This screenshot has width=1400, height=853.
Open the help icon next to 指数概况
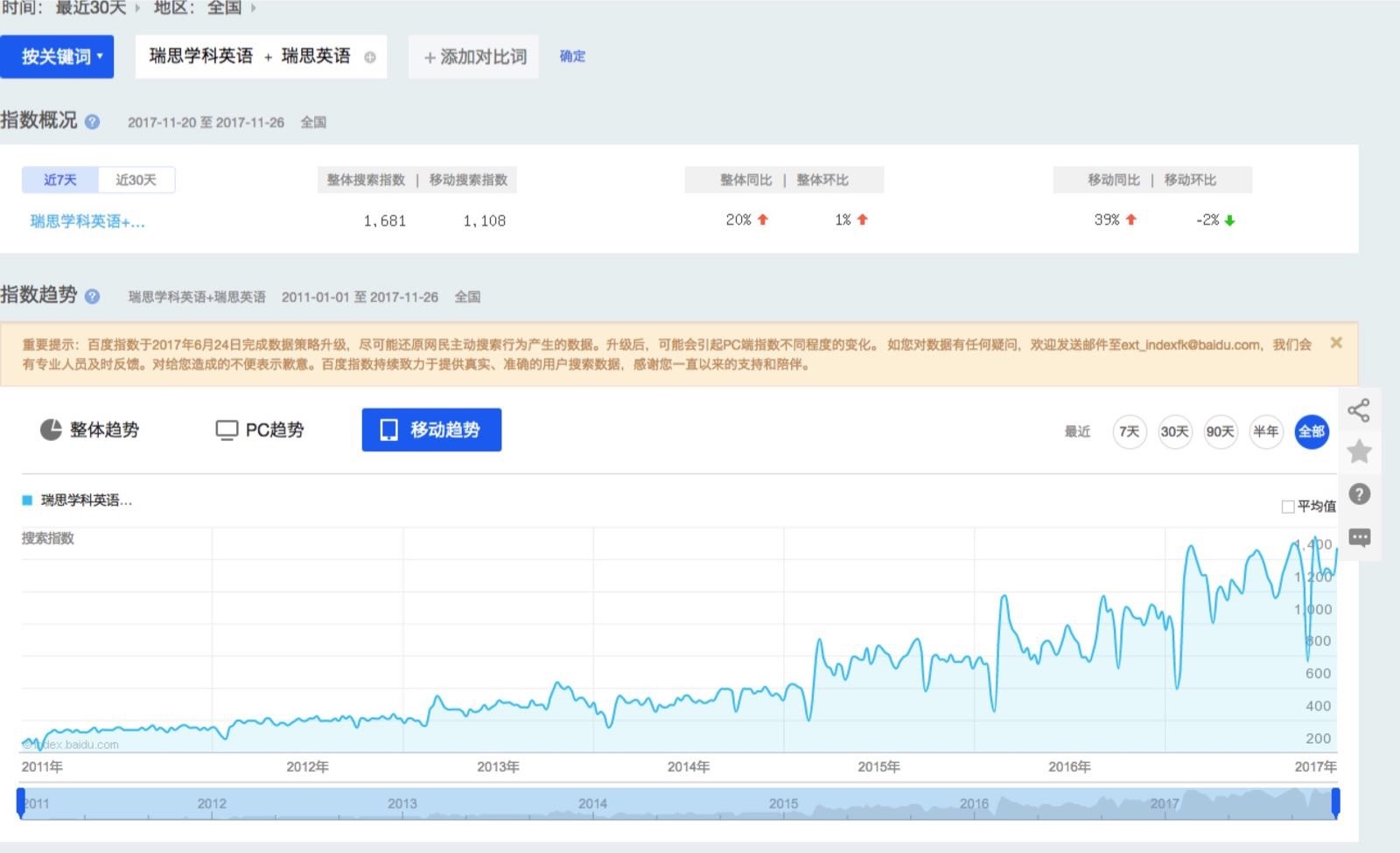point(92,122)
